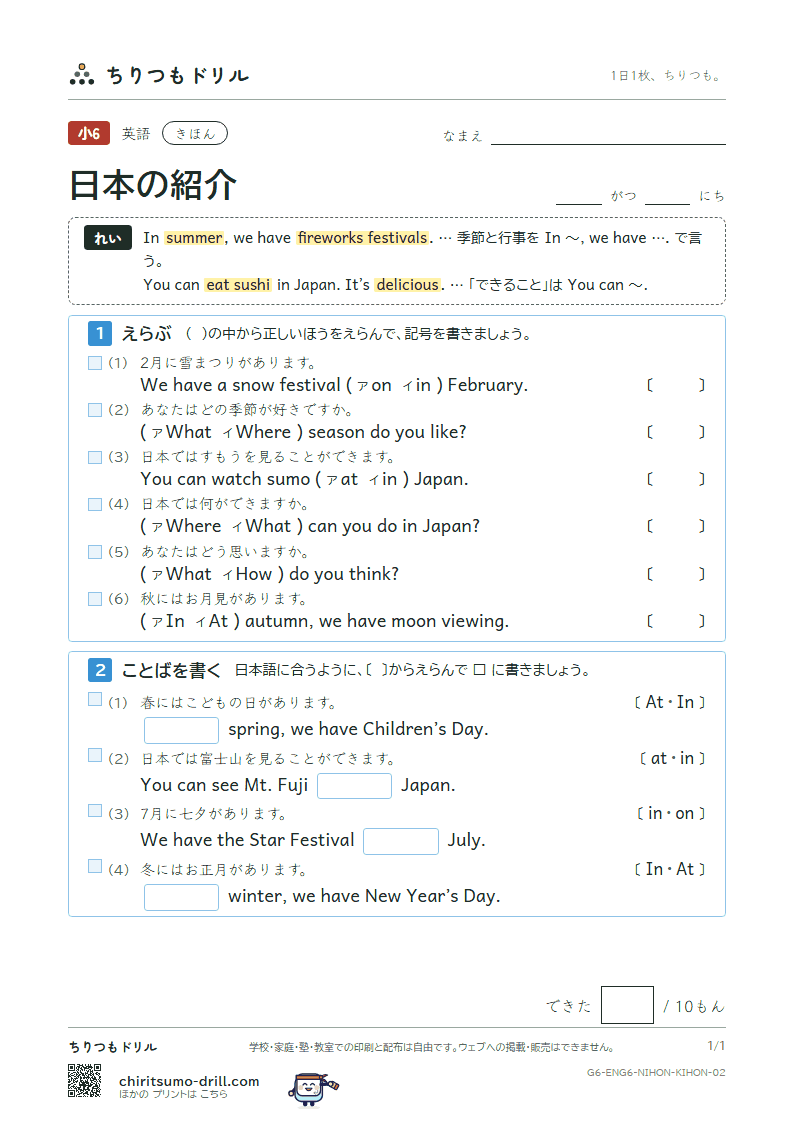This screenshot has width=794, height=1123.
Task: Click the highlighted word 'delicious'
Action: (407, 285)
